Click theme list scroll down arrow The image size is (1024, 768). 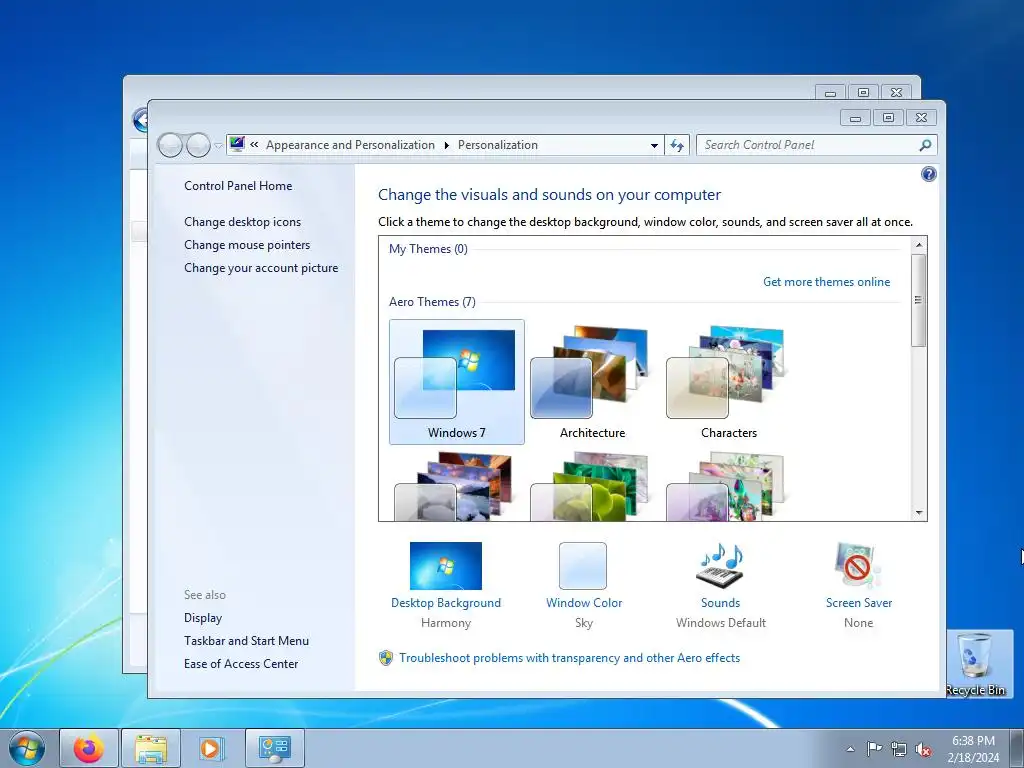pos(919,513)
